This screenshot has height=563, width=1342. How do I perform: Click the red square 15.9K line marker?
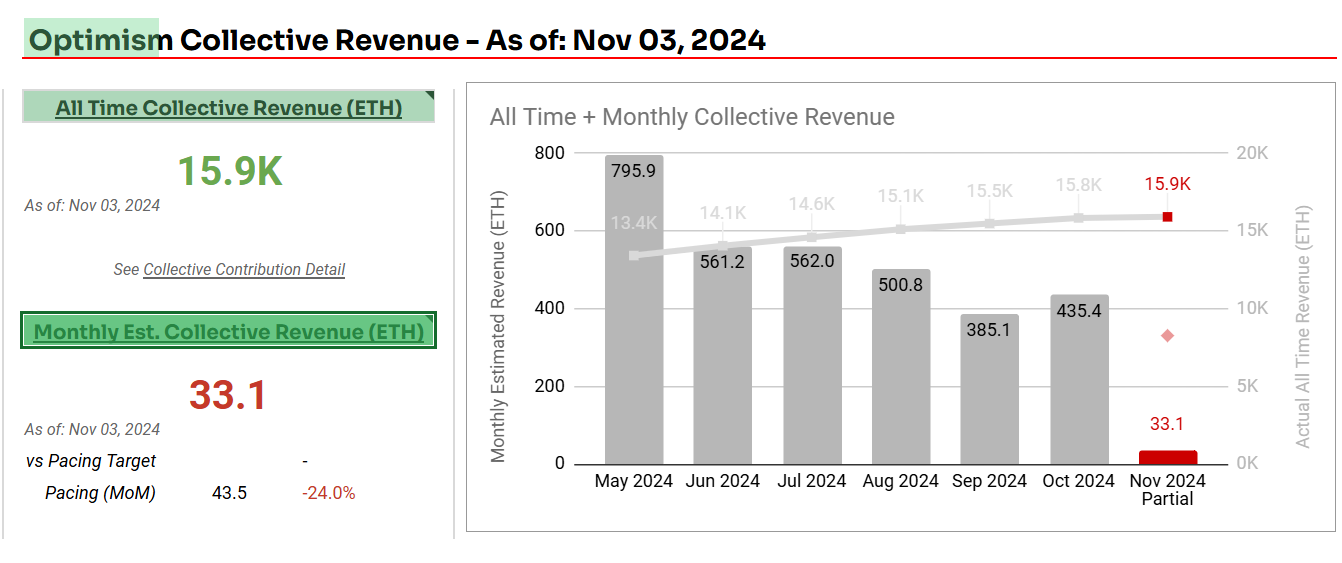[1167, 216]
